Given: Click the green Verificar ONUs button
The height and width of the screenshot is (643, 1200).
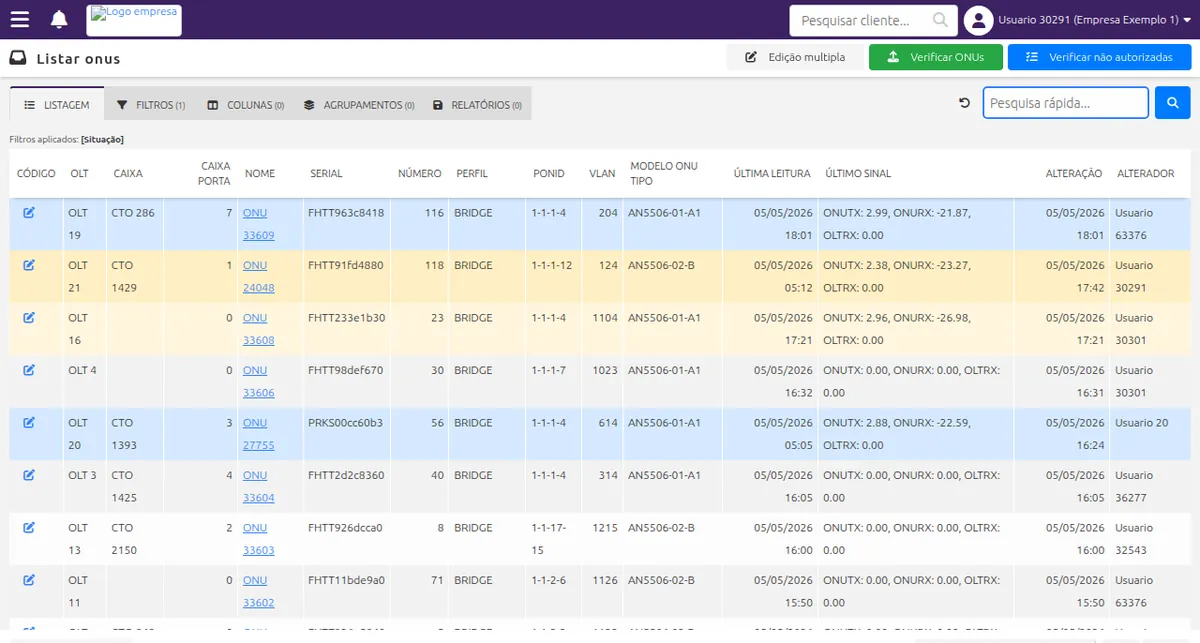Looking at the screenshot, I should 936,57.
